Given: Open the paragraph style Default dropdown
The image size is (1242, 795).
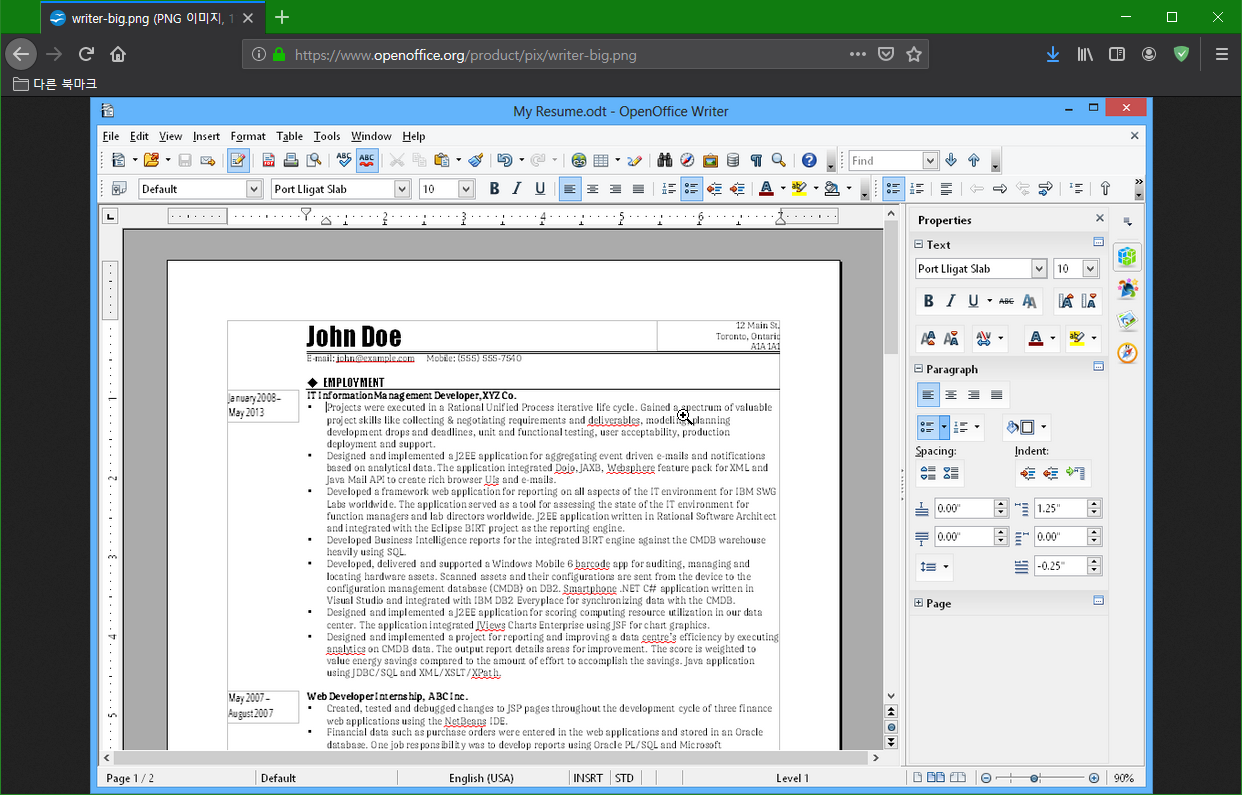Looking at the screenshot, I should [x=254, y=189].
